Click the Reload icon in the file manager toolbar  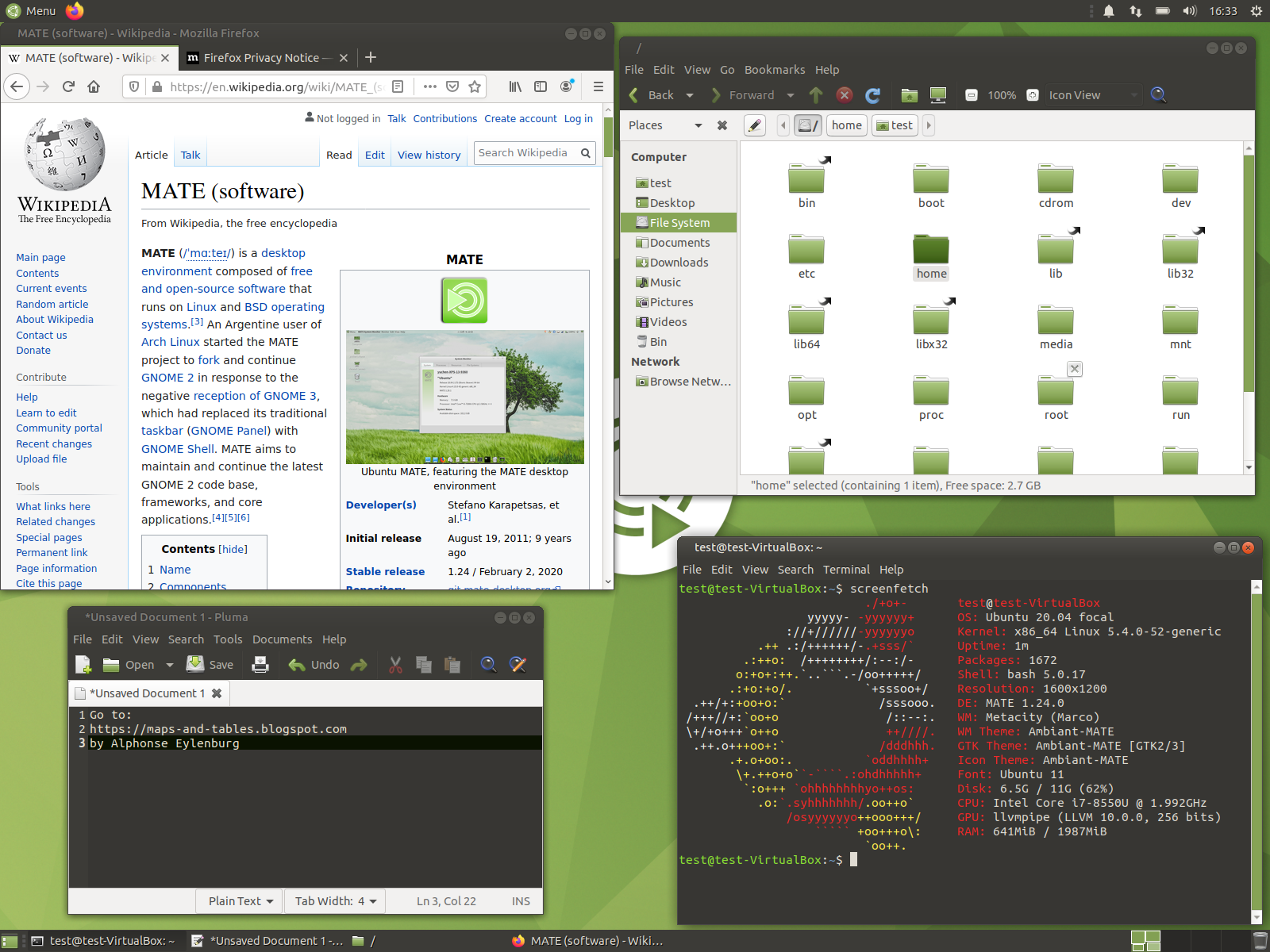point(872,95)
